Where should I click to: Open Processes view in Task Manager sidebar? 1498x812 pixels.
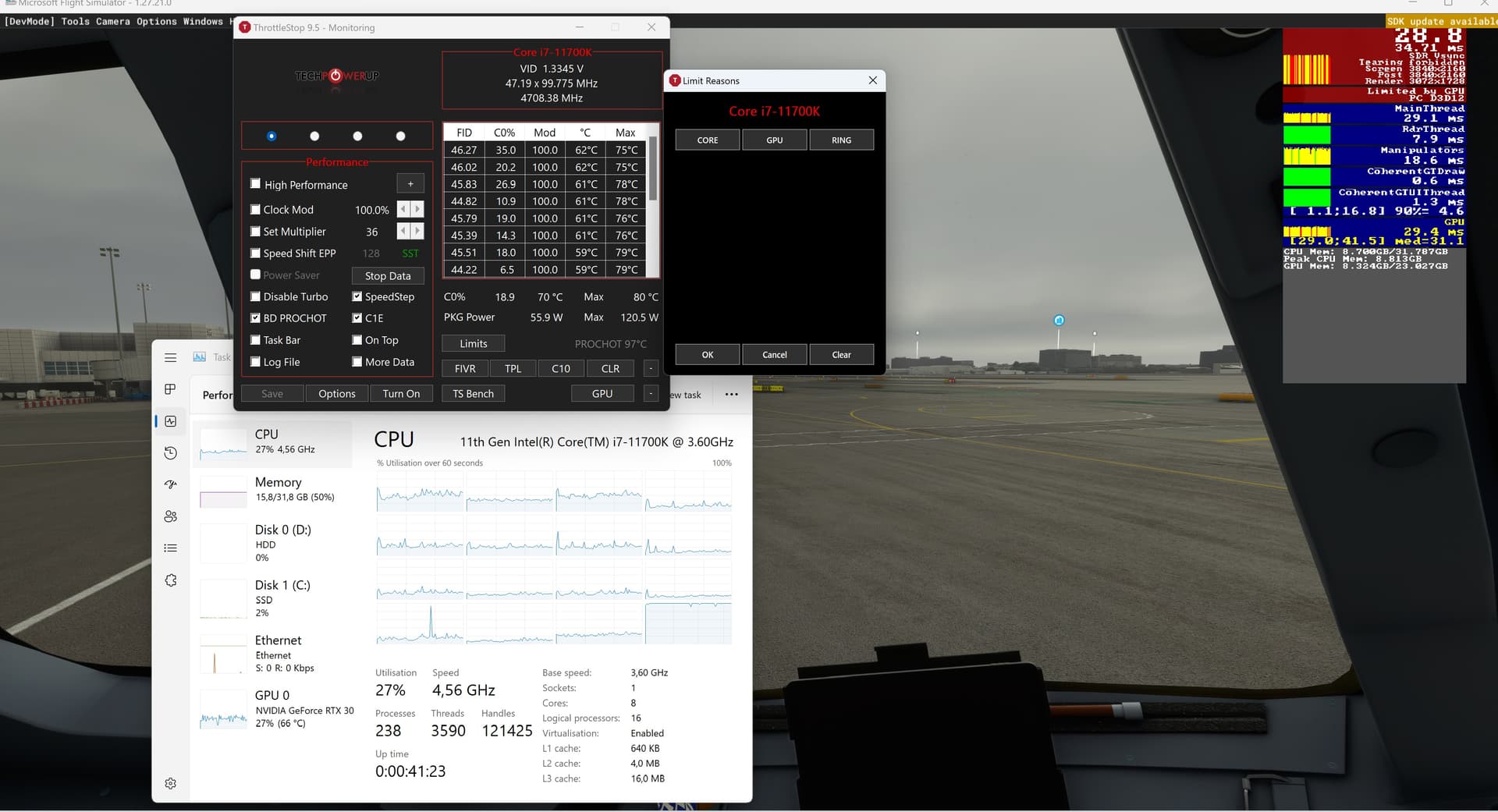(x=170, y=390)
